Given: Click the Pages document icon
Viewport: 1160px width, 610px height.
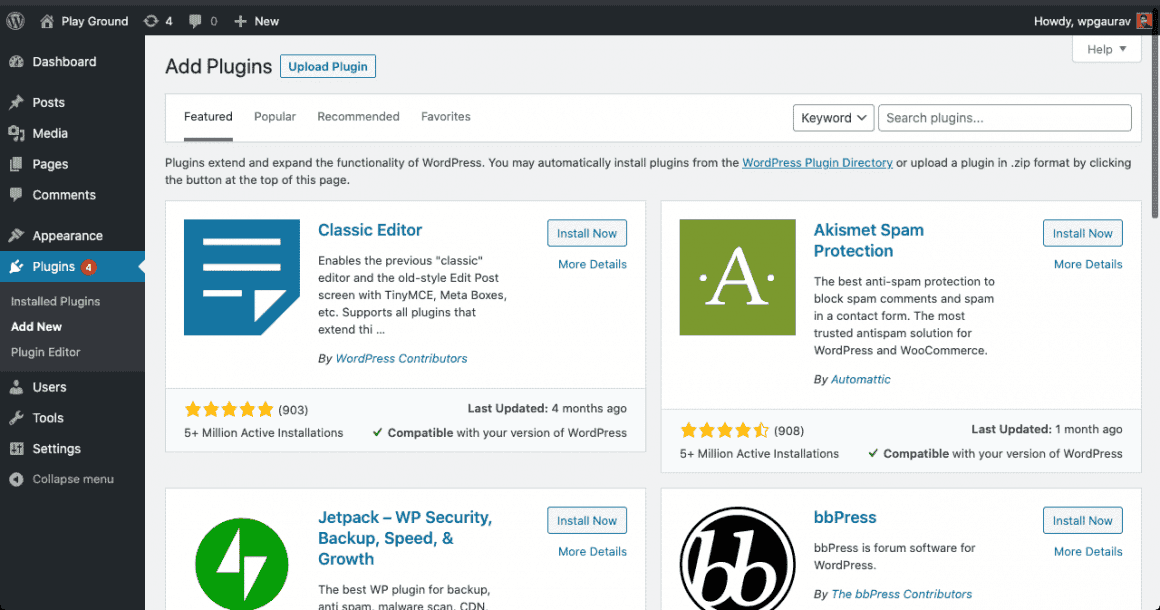Looking at the screenshot, I should click(18, 163).
